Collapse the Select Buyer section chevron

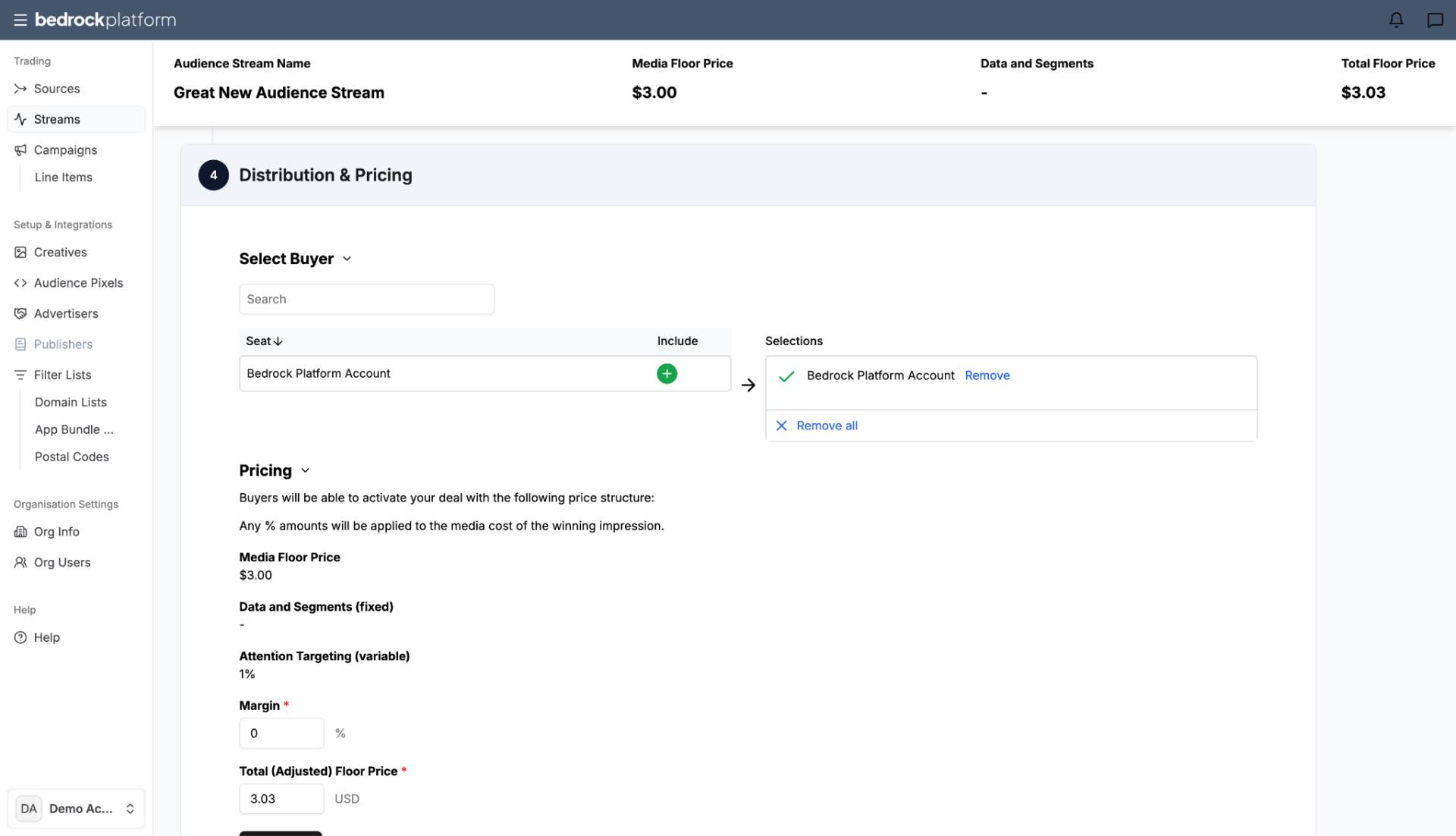point(347,259)
